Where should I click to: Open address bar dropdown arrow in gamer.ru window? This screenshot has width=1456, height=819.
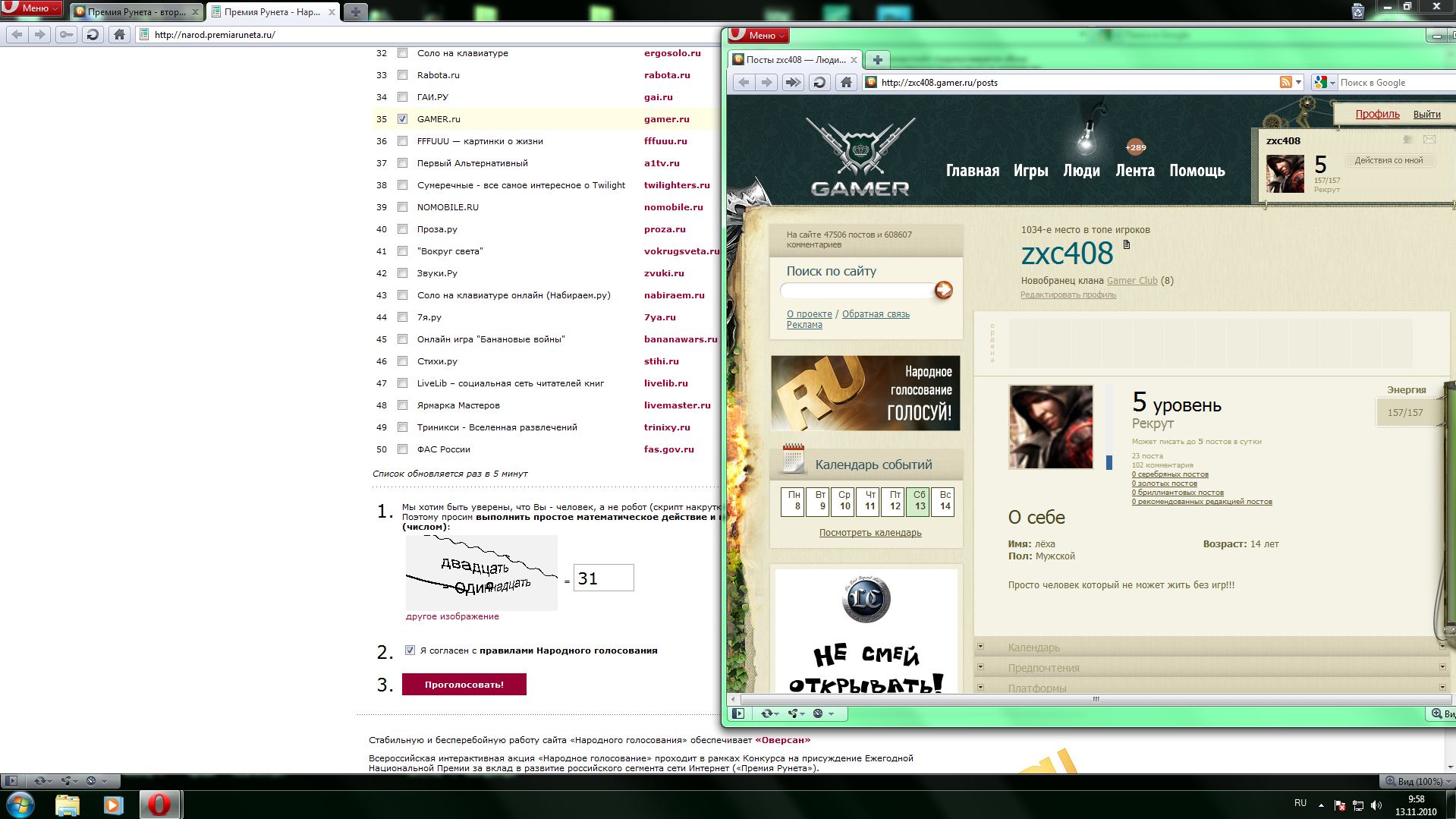click(1298, 82)
